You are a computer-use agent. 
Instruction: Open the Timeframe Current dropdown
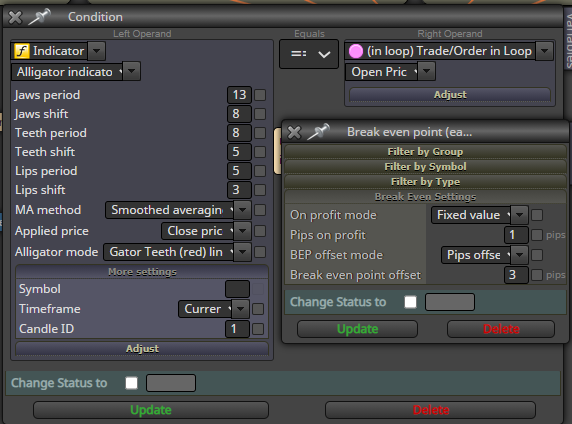(x=240, y=309)
